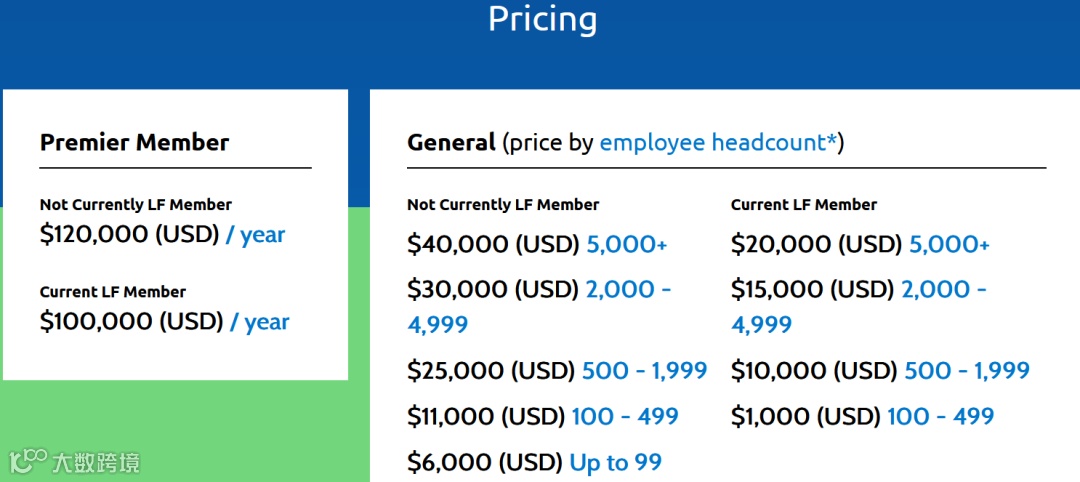
Task: Click the Pricing heading
Action: coord(542,19)
